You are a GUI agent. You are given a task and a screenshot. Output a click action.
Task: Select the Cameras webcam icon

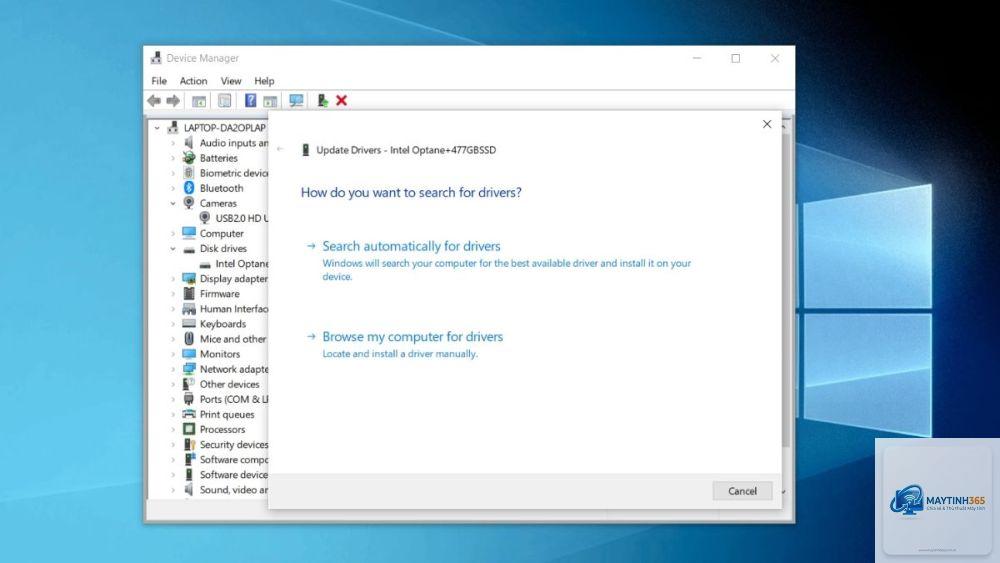coord(189,203)
